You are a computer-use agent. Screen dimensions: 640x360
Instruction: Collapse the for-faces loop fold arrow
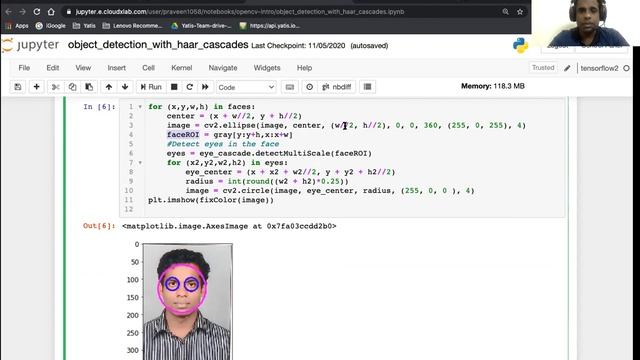point(140,107)
